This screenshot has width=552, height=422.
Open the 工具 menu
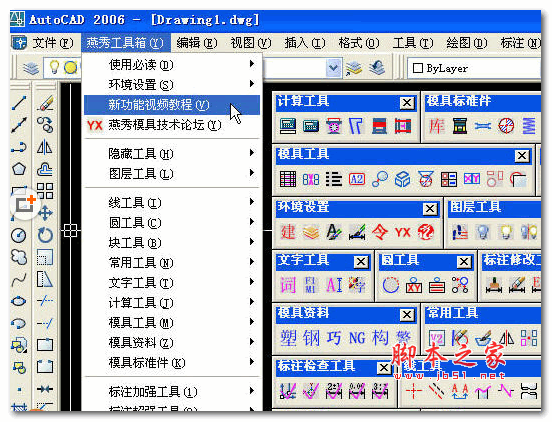[413, 43]
